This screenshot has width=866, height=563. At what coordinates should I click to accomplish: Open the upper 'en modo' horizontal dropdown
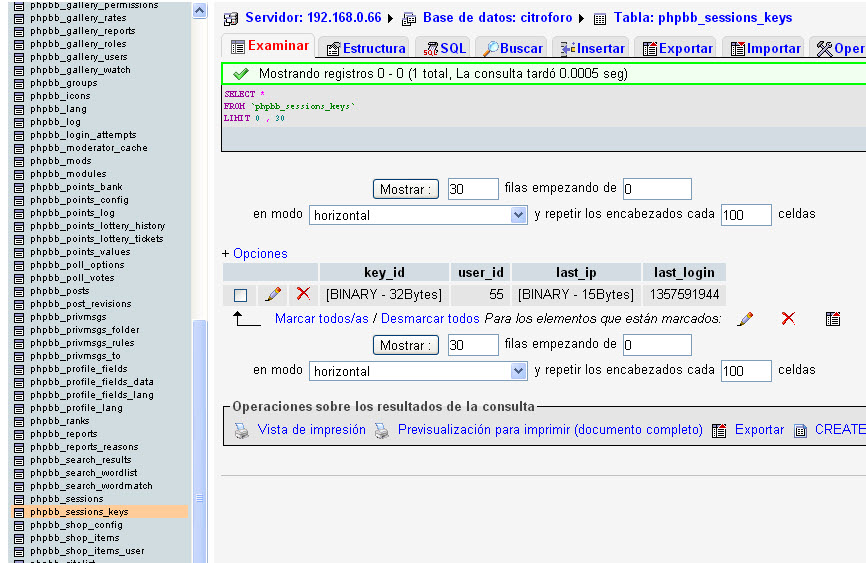point(418,215)
